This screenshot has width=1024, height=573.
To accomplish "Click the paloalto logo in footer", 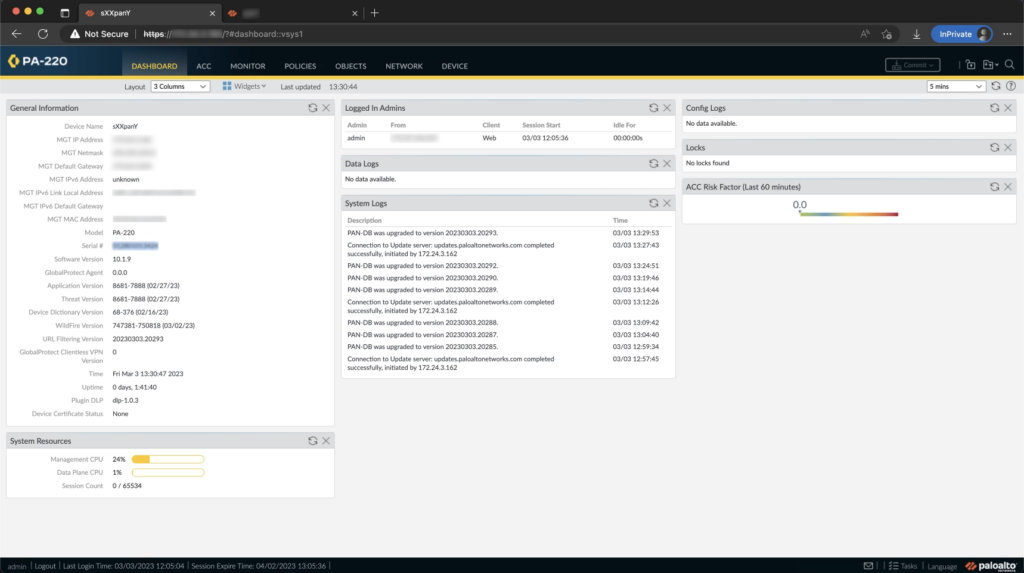I will point(991,566).
